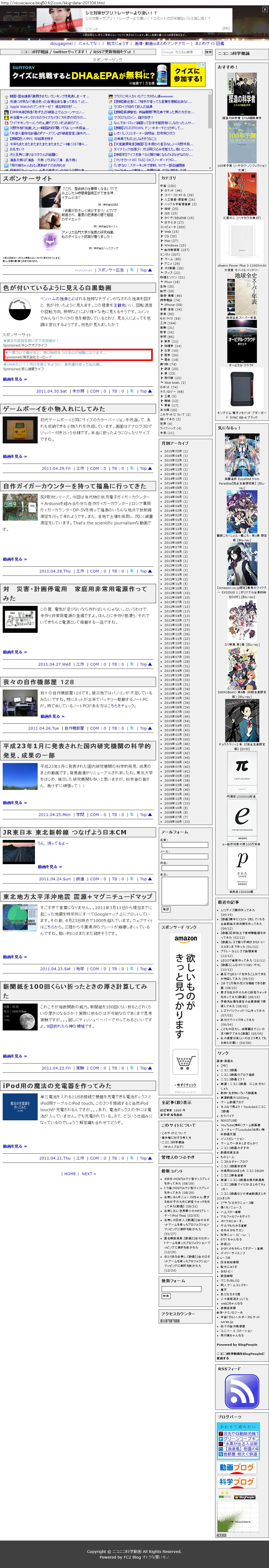
Task: Open the 科学ブログ ranking banner
Action: tap(236, 1482)
